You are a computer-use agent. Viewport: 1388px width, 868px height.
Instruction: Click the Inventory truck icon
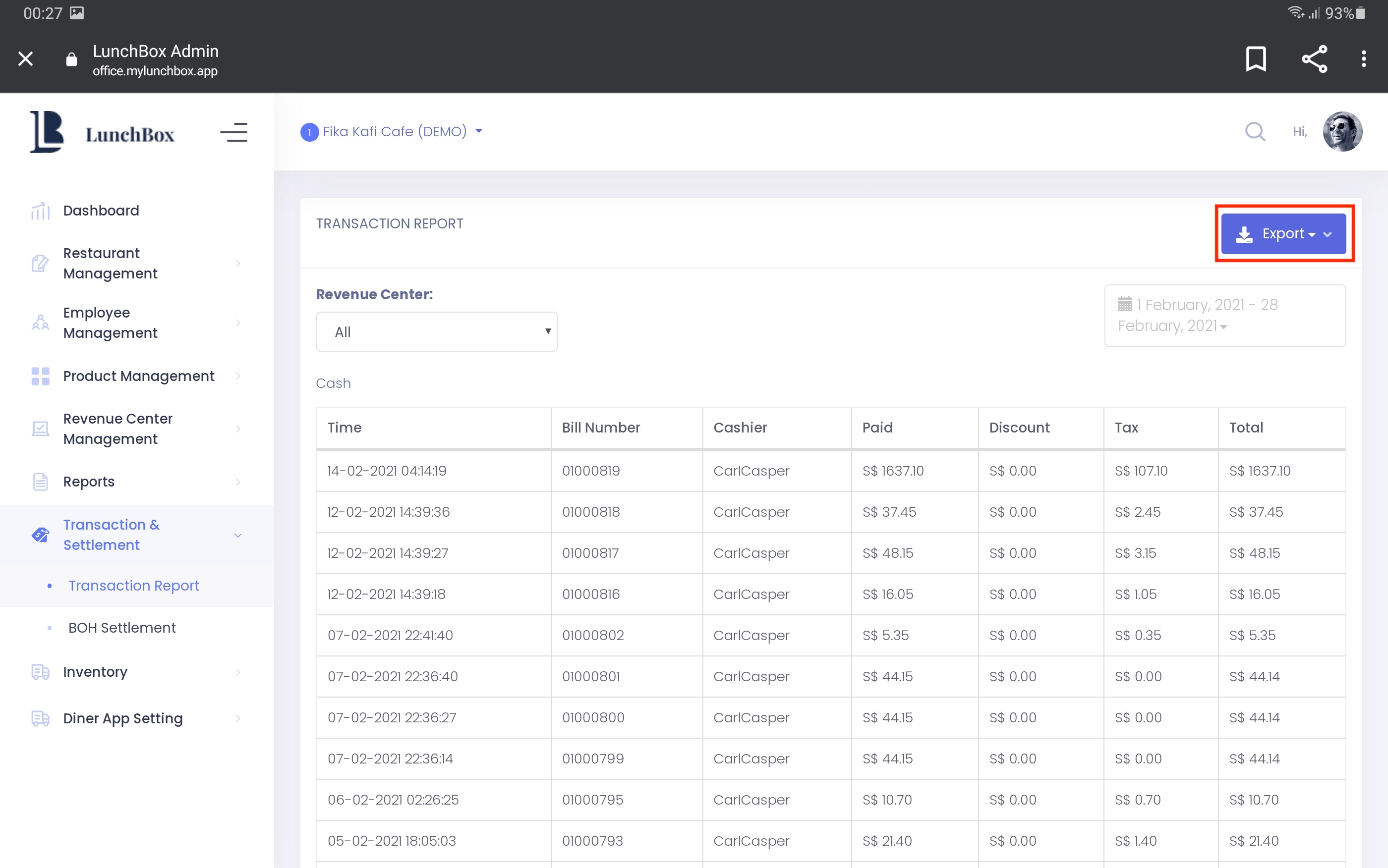coord(40,672)
